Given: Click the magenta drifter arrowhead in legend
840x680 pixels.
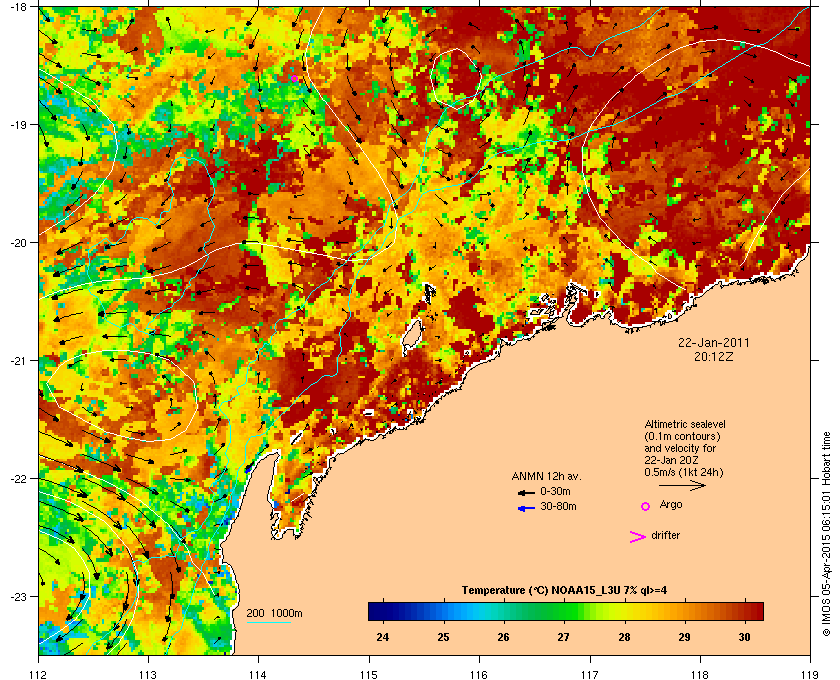Looking at the screenshot, I should click(638, 537).
